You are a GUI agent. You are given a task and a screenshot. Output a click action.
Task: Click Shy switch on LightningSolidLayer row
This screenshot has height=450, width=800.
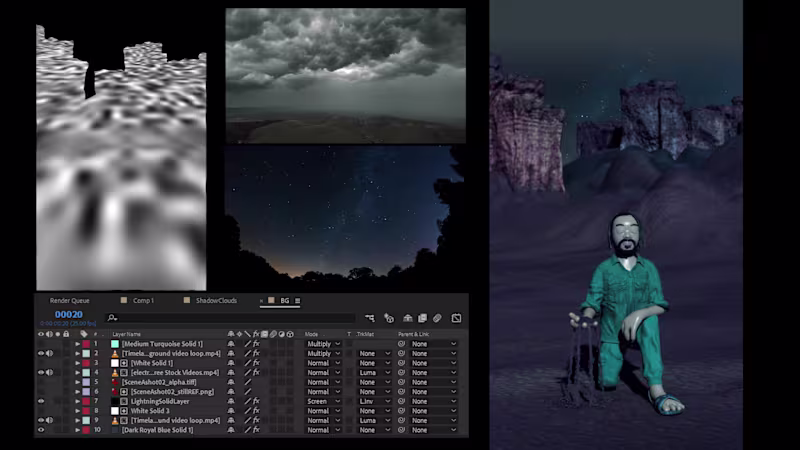tap(231, 402)
